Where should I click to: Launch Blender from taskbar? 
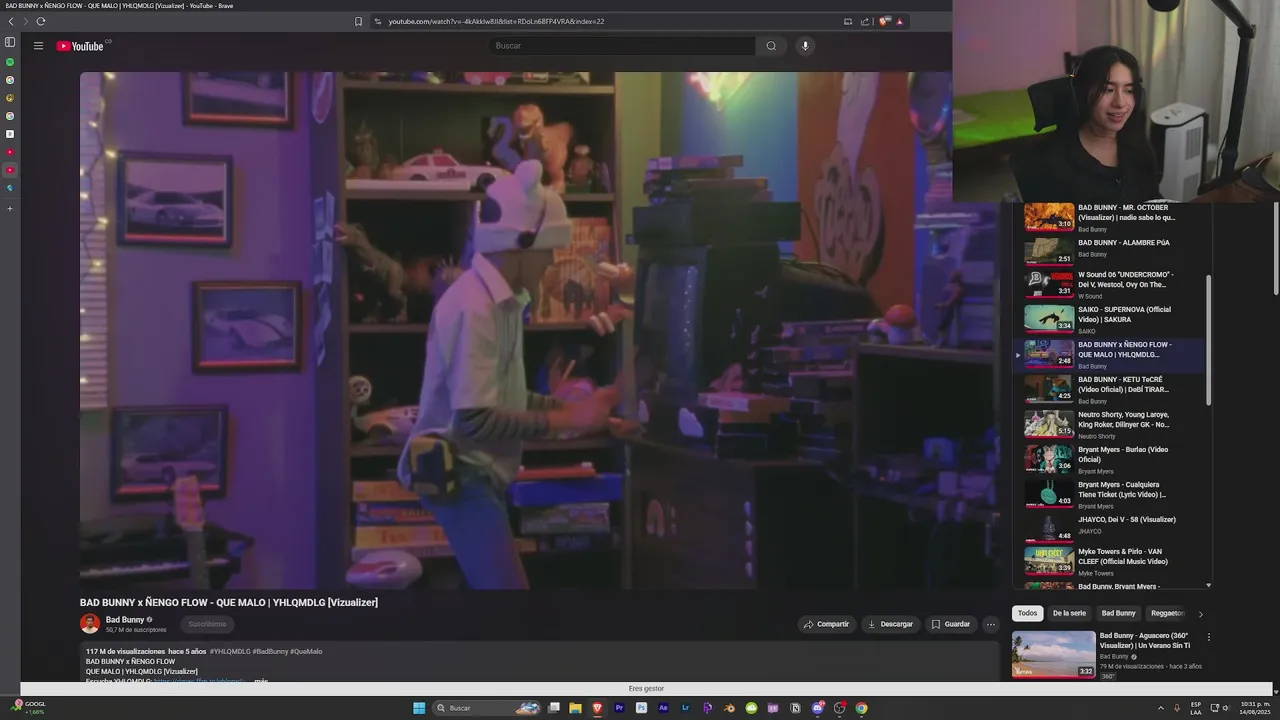click(x=729, y=708)
